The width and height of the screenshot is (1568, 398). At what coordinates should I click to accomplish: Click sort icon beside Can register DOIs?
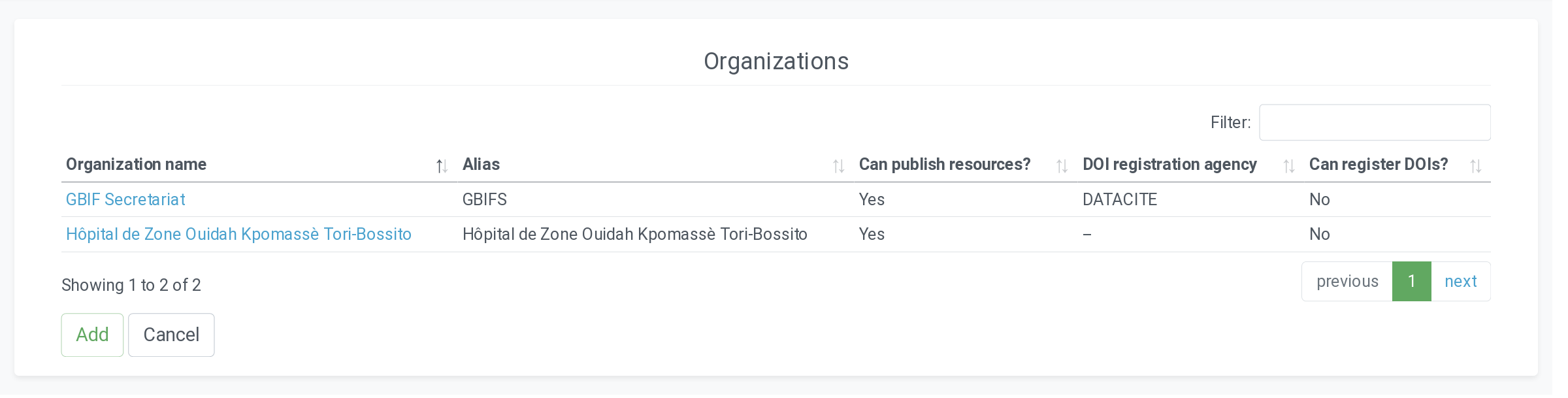tap(1475, 166)
